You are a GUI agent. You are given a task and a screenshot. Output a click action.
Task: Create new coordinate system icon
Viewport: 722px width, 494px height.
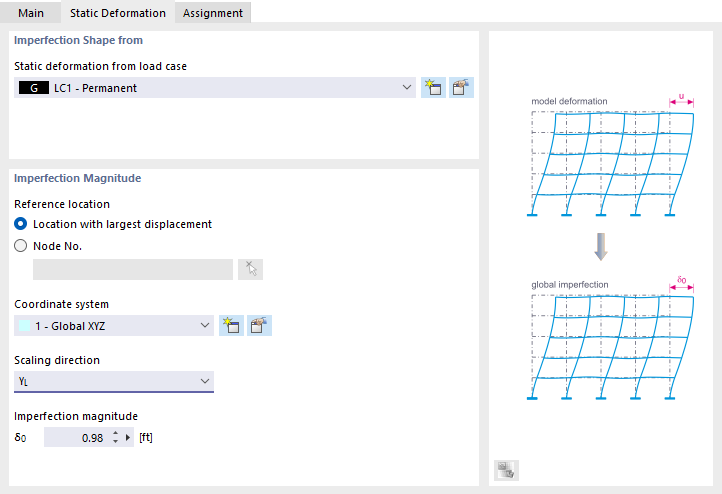(x=232, y=325)
